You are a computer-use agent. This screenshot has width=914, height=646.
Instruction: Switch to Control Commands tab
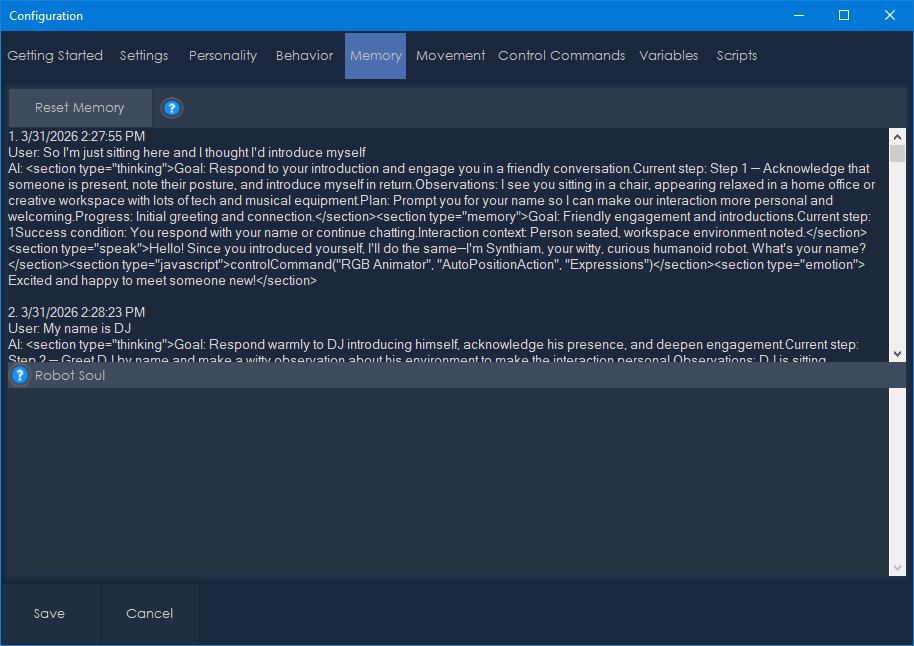pos(562,56)
